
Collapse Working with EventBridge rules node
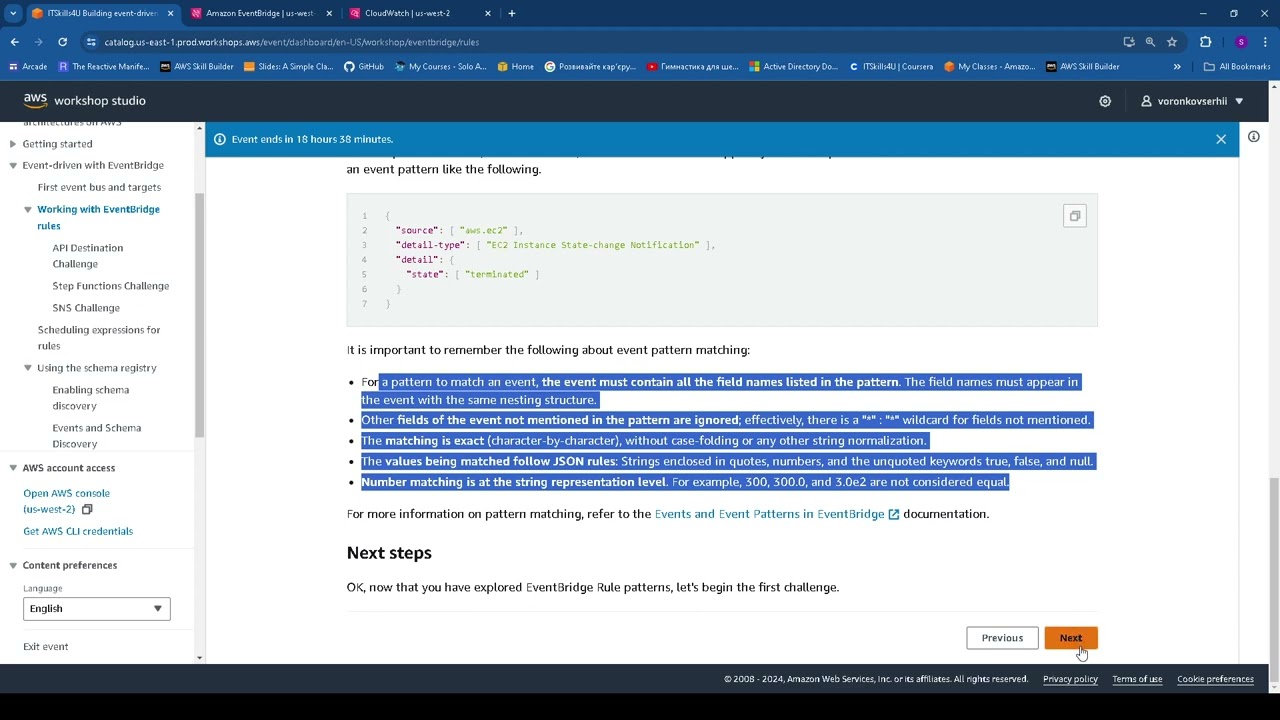[x=28, y=210]
